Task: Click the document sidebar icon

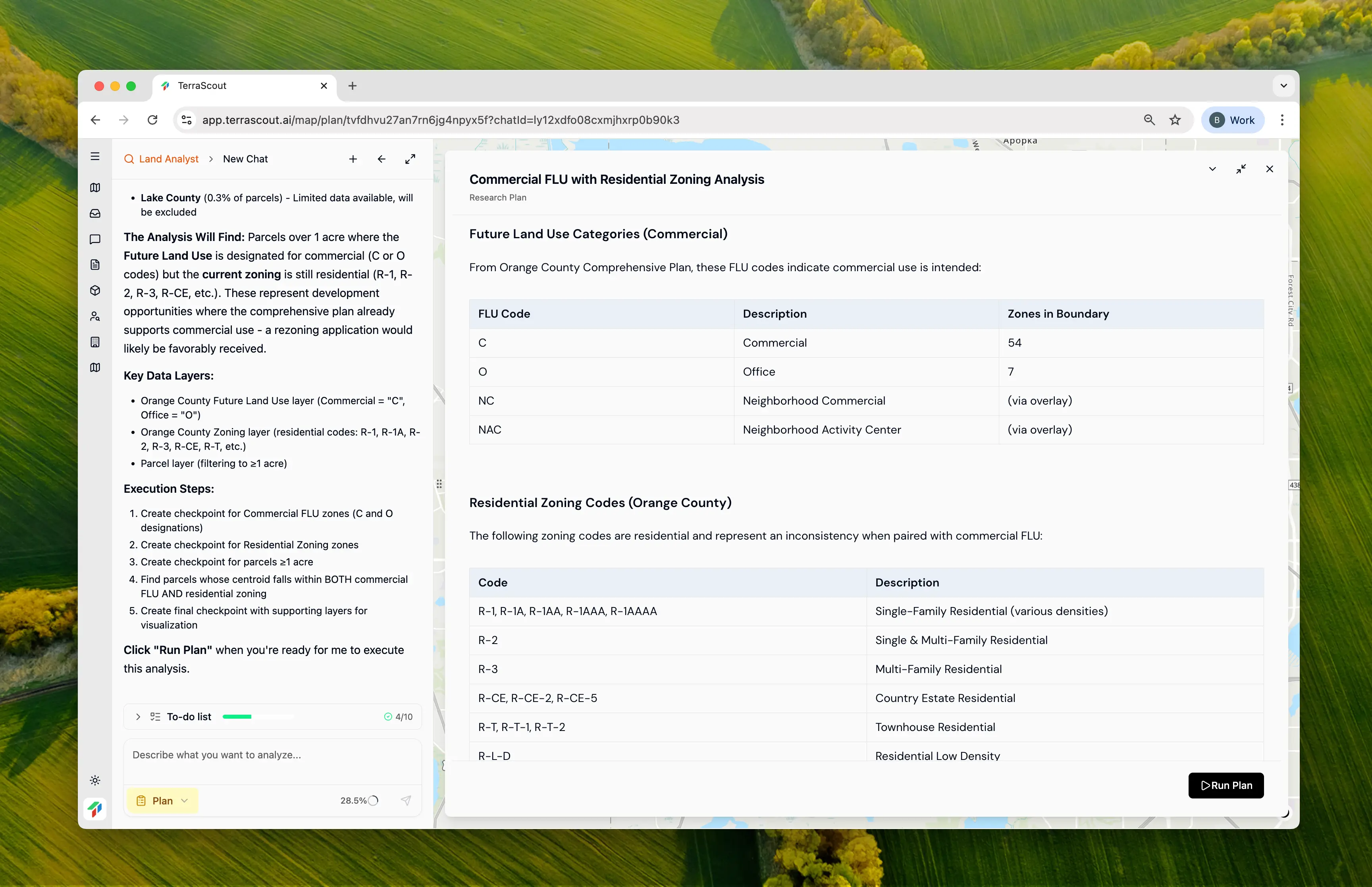Action: pos(95,265)
